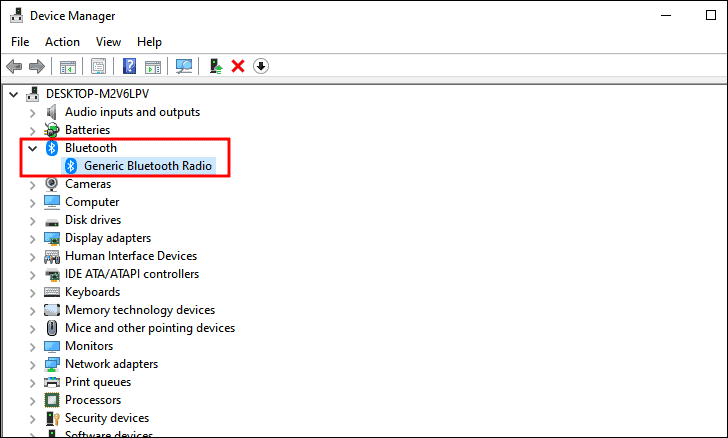Expand the Monitors category
The image size is (728, 438).
tap(32, 346)
